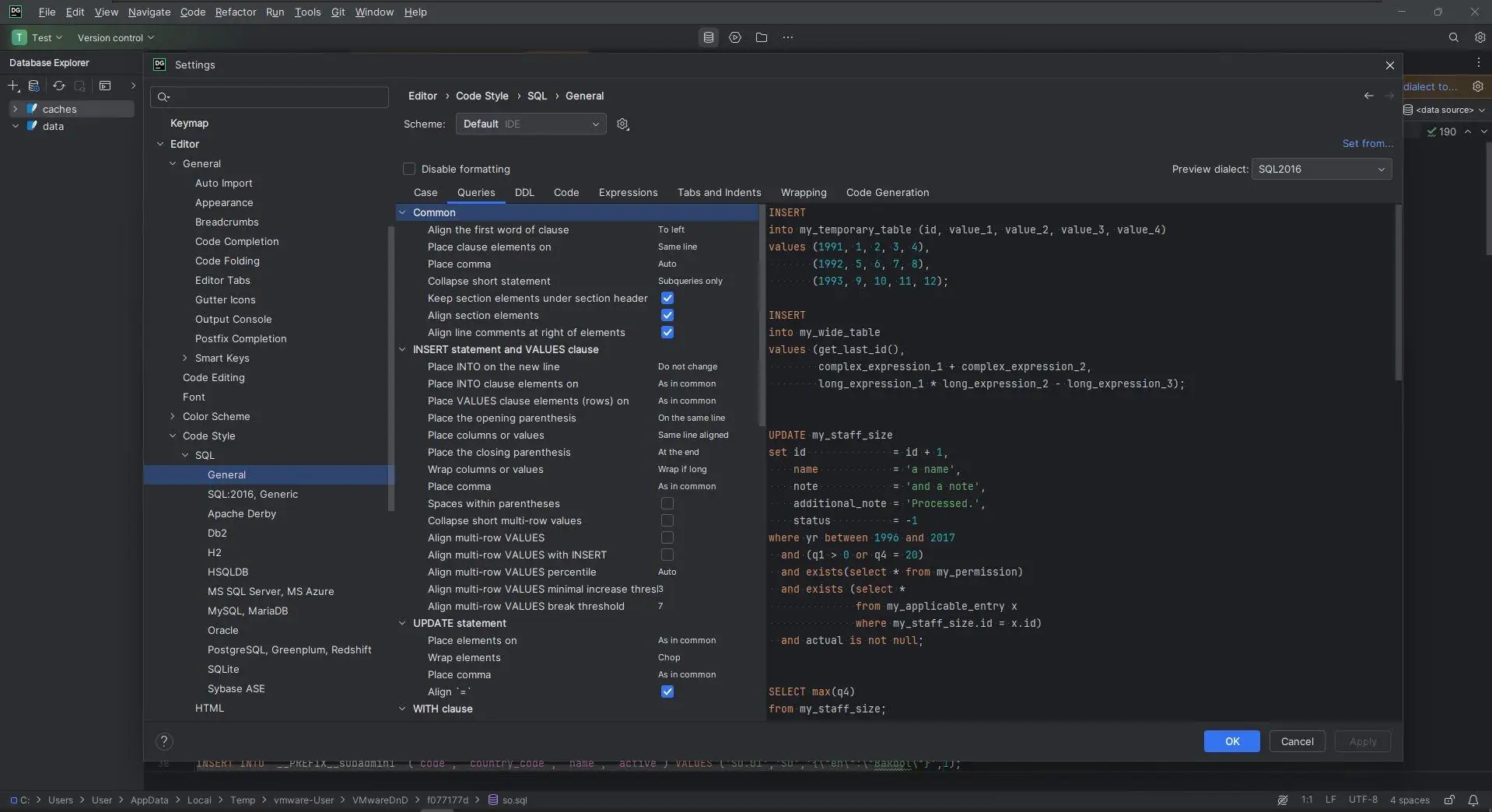Open scheme actions gear next to Scheme
This screenshot has width=1492, height=812.
(622, 124)
